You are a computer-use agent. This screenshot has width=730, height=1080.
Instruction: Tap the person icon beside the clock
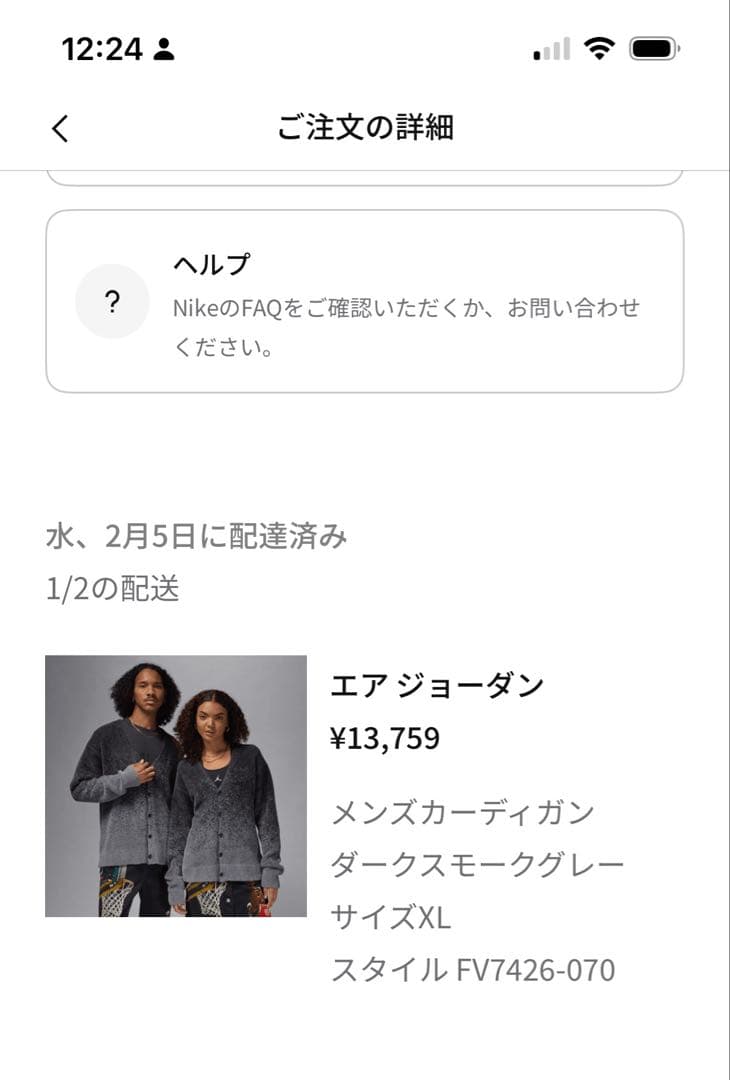click(164, 49)
